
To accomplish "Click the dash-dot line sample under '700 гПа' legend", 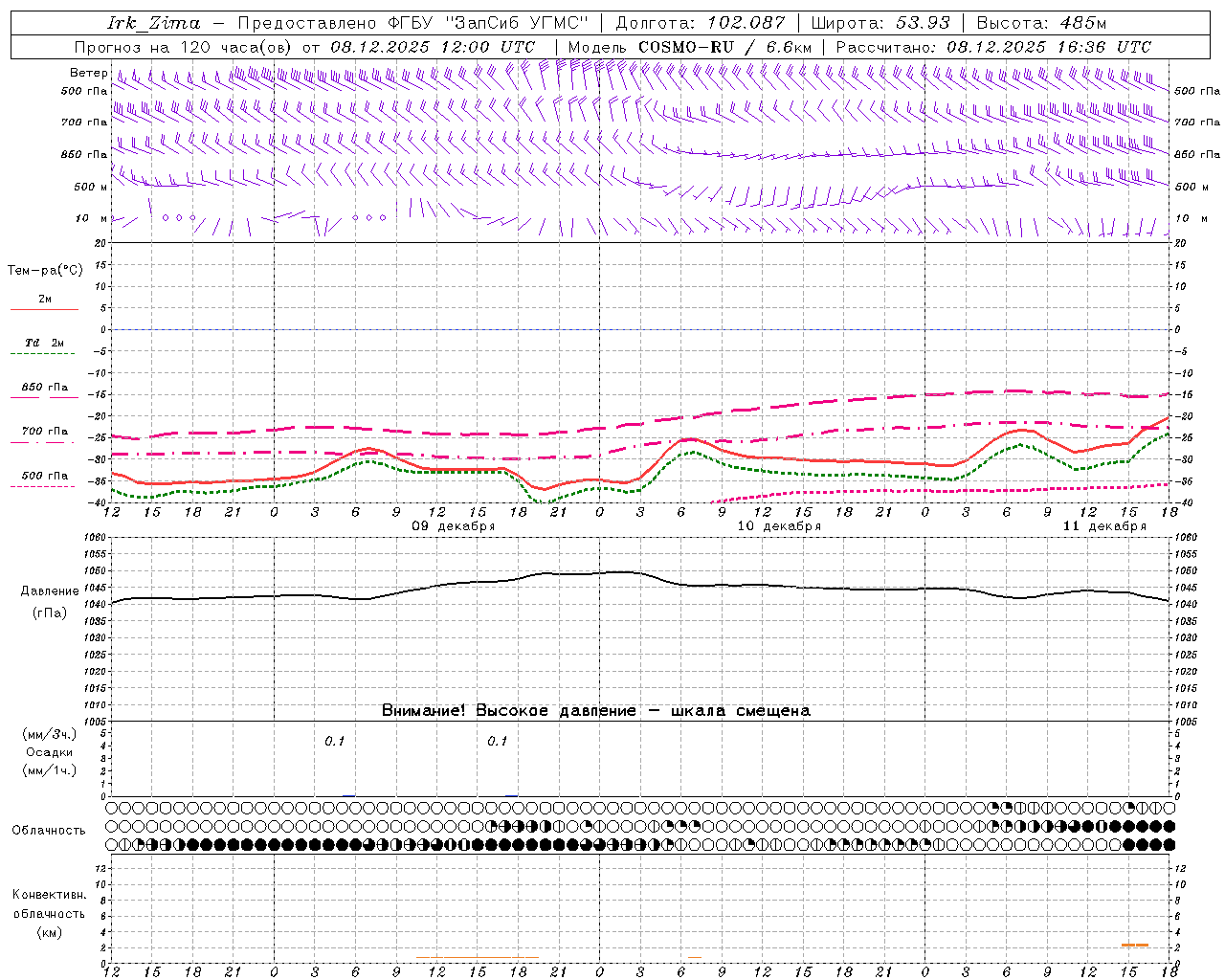I will point(42,442).
